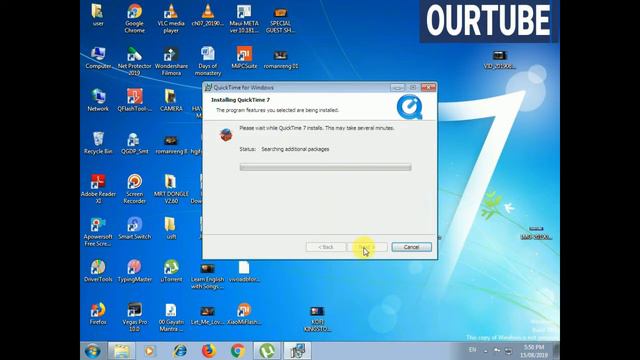This screenshot has height=360, width=640.
Task: Open the Recycle Bin
Action: 98,143
